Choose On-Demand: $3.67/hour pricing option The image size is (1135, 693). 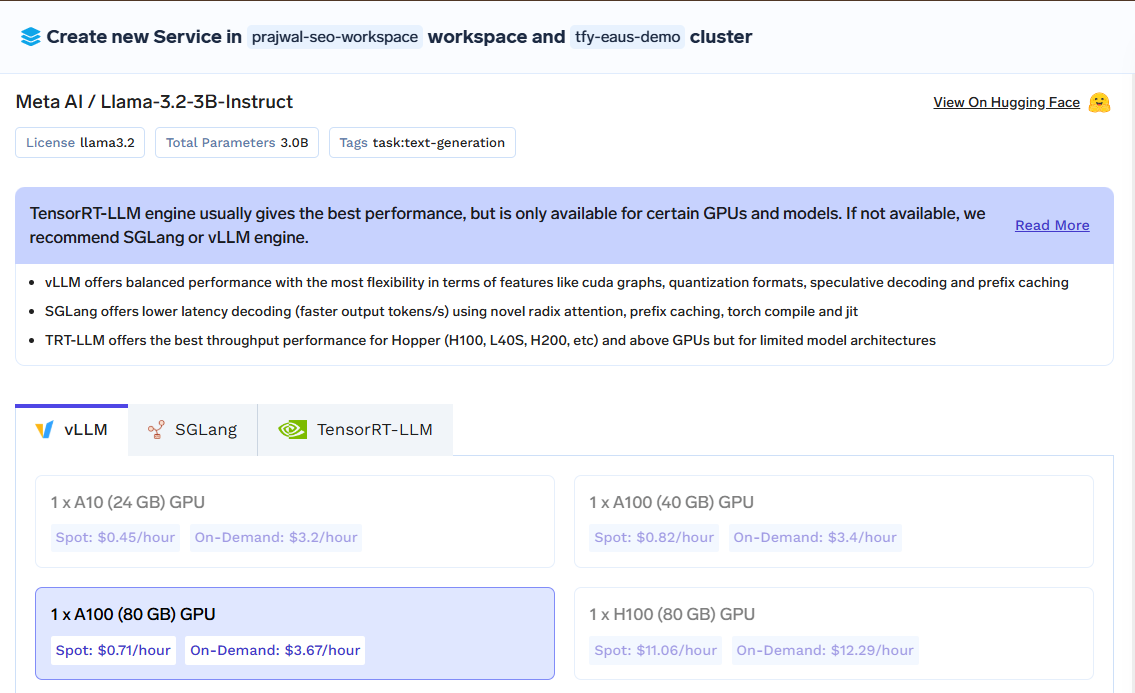(275, 650)
